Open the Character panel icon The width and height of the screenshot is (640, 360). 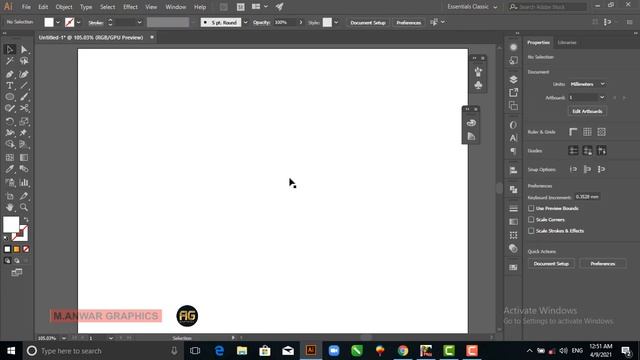[513, 138]
